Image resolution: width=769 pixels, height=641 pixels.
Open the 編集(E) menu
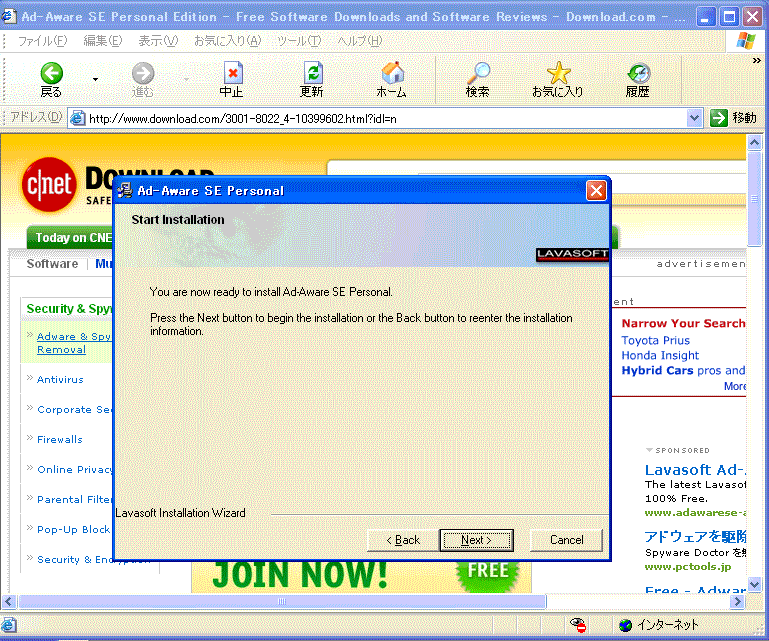[103, 41]
